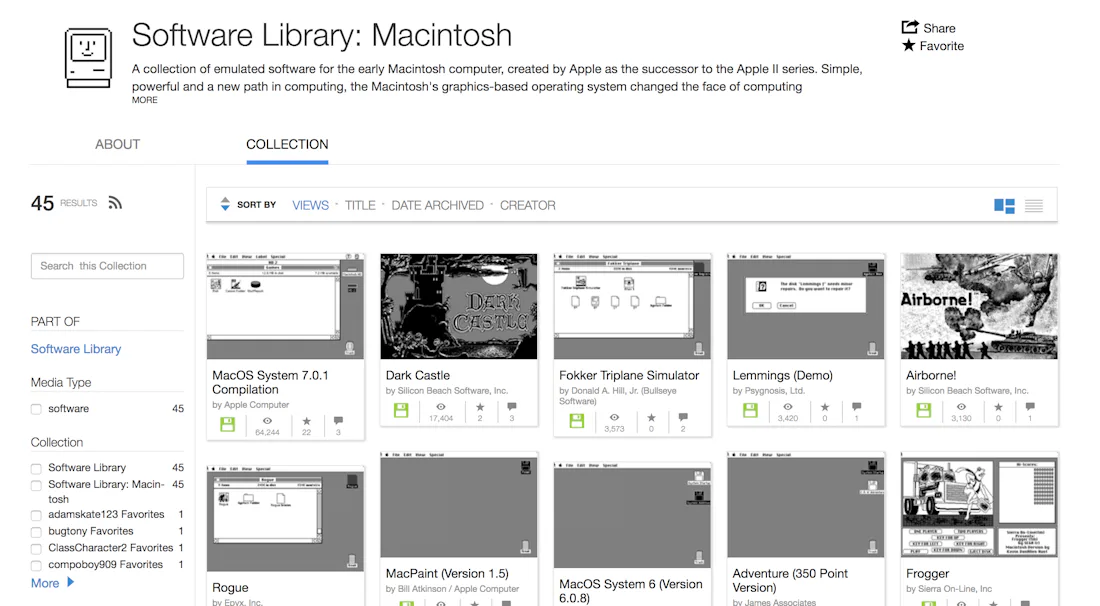Open the ABOUT tab
1100x606 pixels.
(118, 144)
